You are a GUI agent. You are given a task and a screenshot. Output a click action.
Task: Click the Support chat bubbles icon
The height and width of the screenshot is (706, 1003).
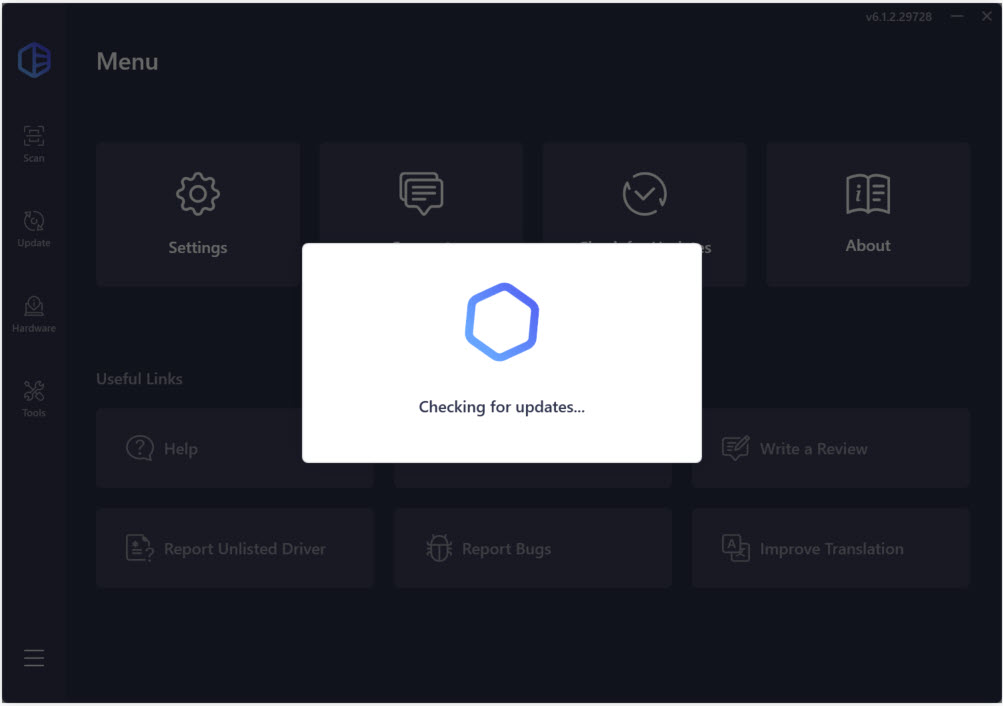tap(421, 193)
